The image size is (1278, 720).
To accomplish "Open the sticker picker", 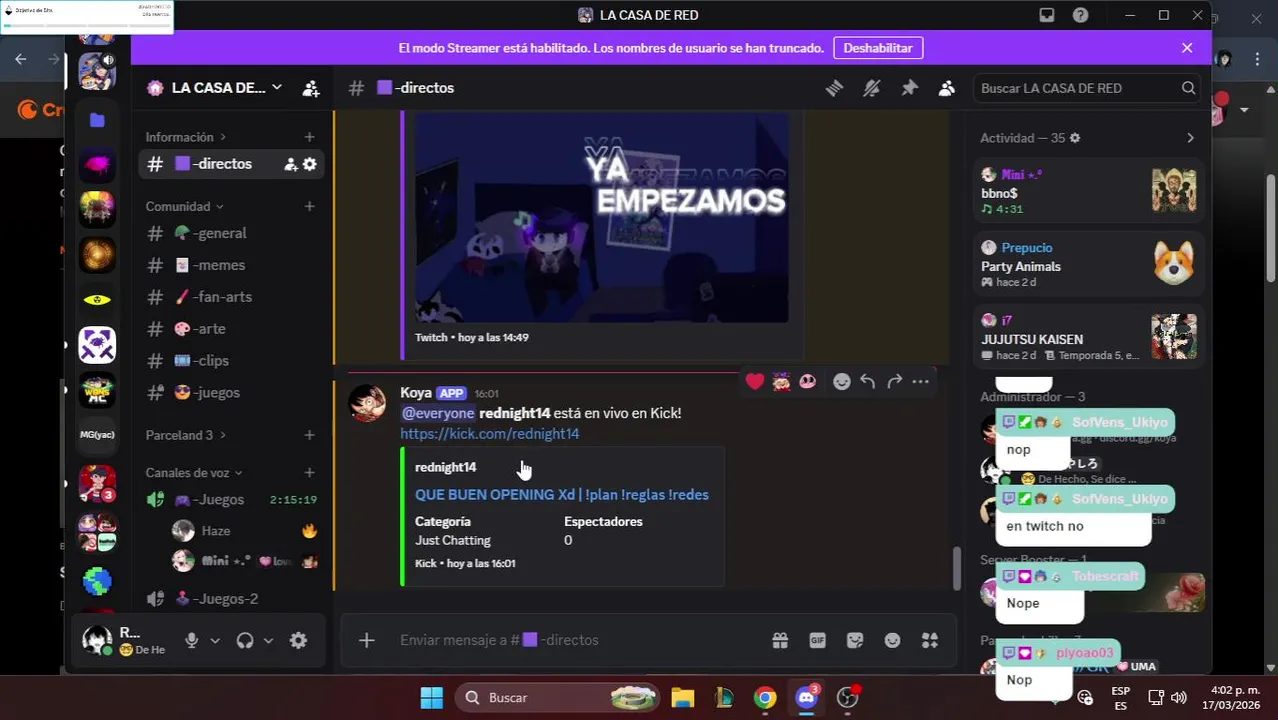I will click(x=855, y=640).
